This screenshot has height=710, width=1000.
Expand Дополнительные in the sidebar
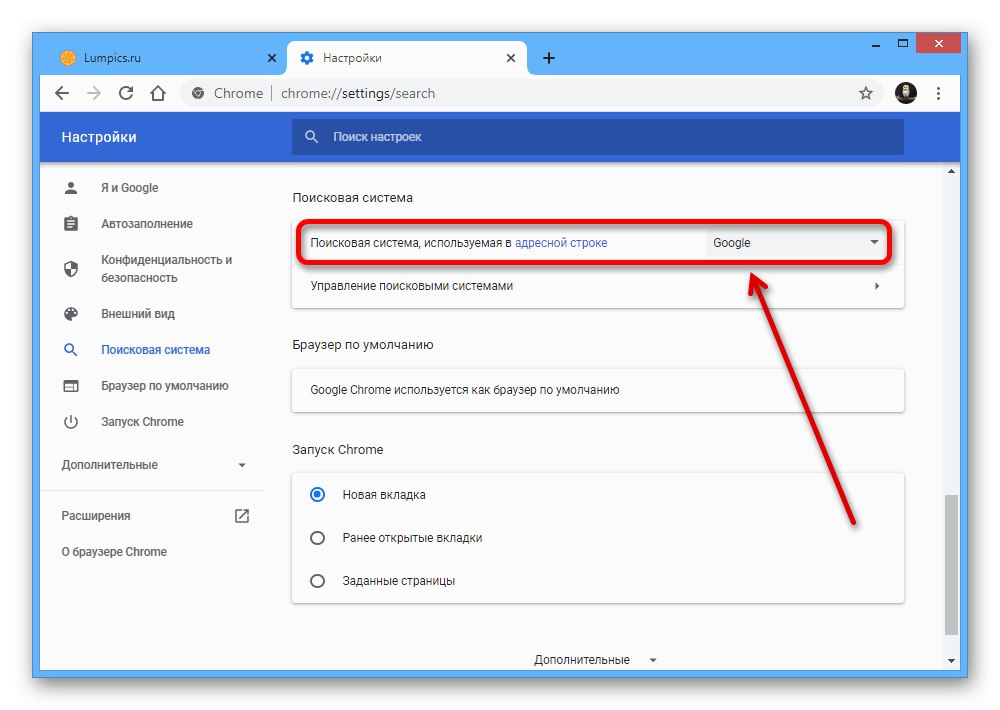click(x=154, y=465)
